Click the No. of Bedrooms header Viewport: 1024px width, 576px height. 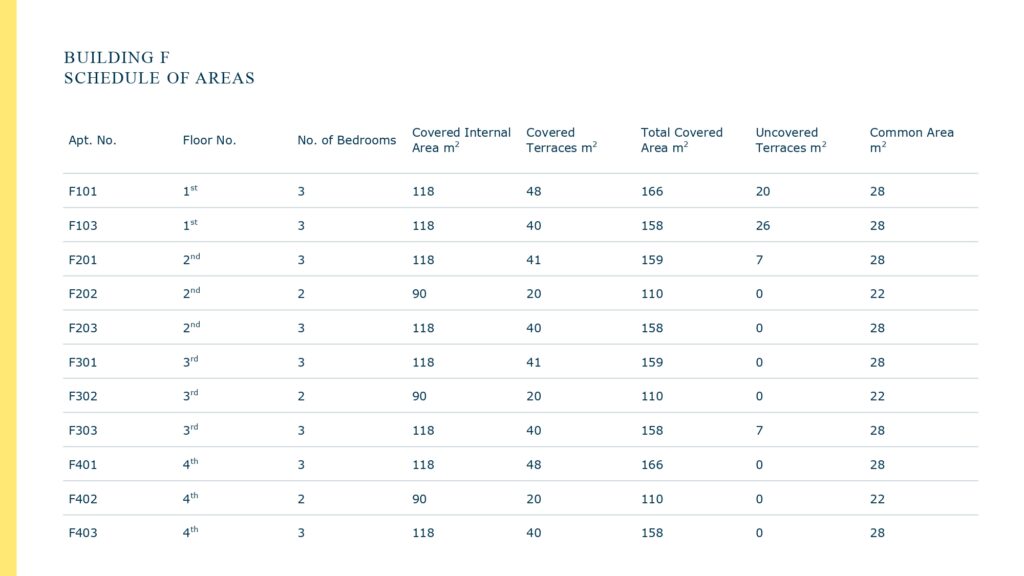(x=347, y=140)
